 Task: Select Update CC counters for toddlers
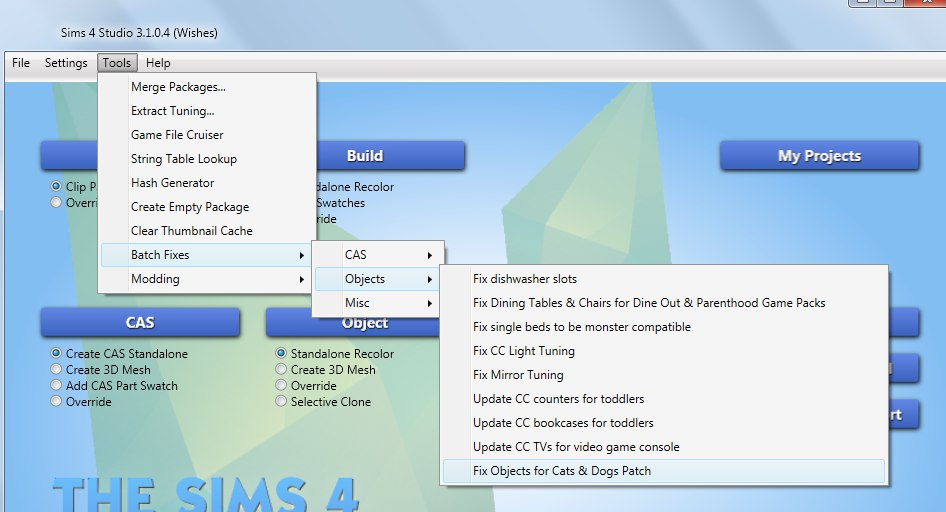[664, 399]
